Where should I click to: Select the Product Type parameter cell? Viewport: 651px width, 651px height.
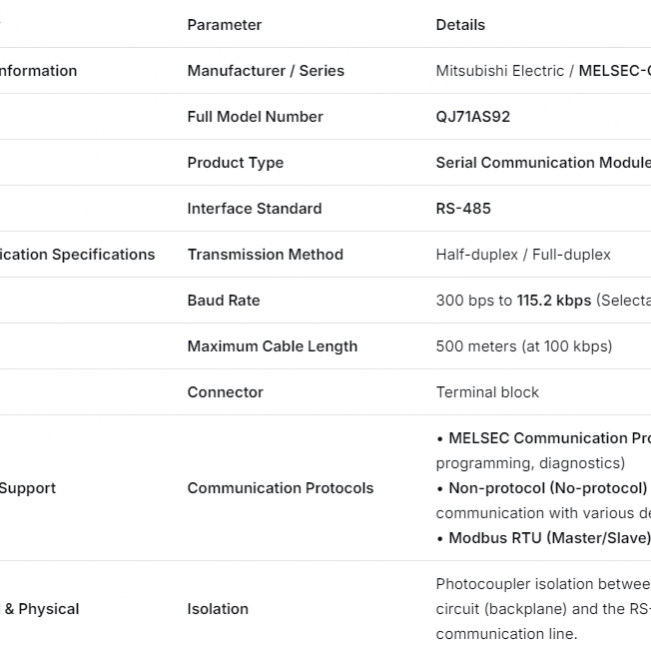pyautogui.click(x=235, y=163)
